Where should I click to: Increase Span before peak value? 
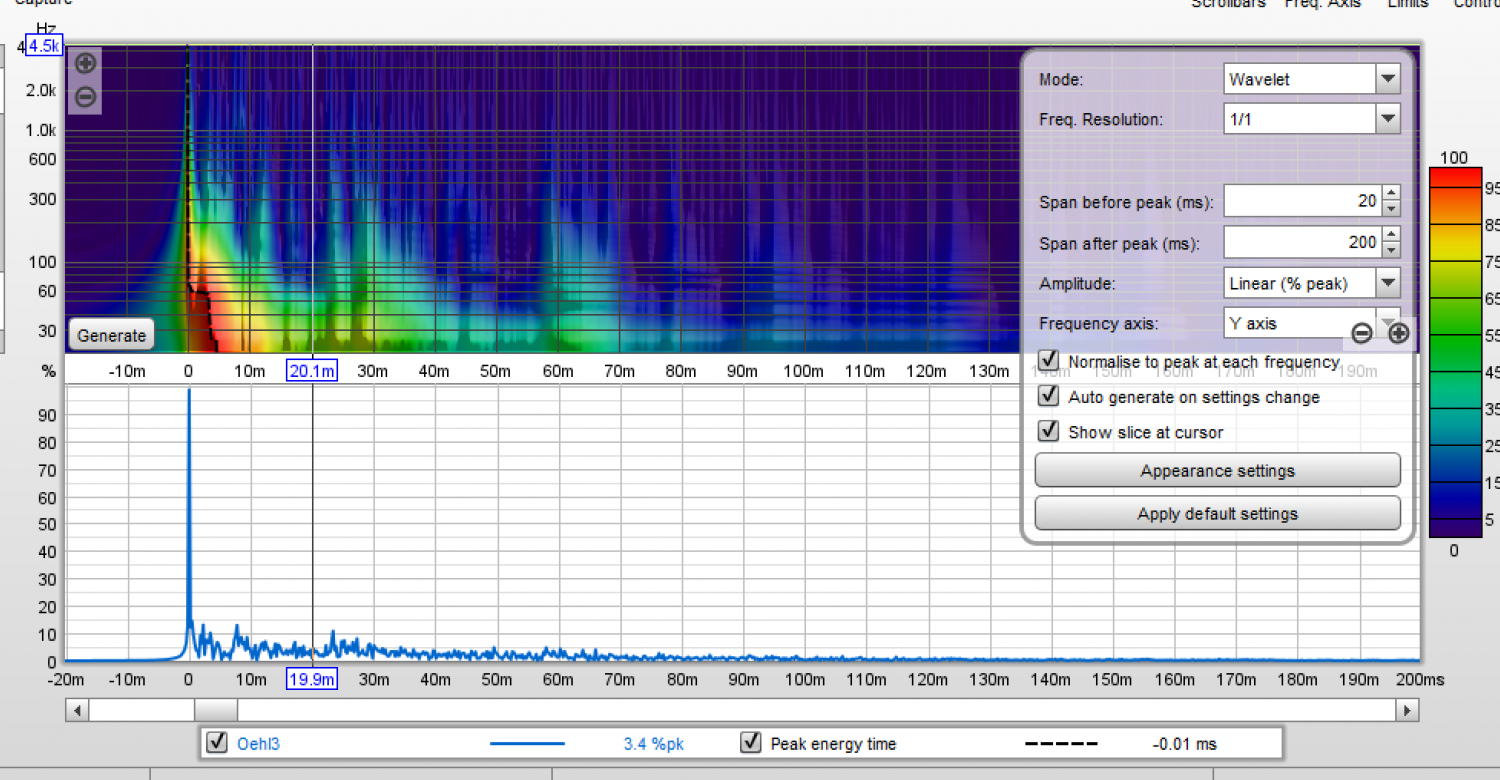tap(1391, 194)
